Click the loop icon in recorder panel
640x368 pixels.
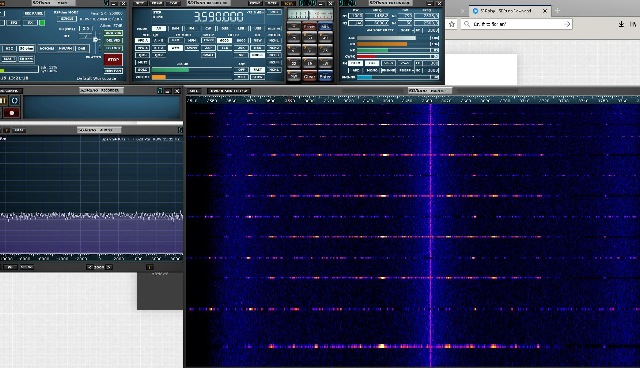click(15, 100)
